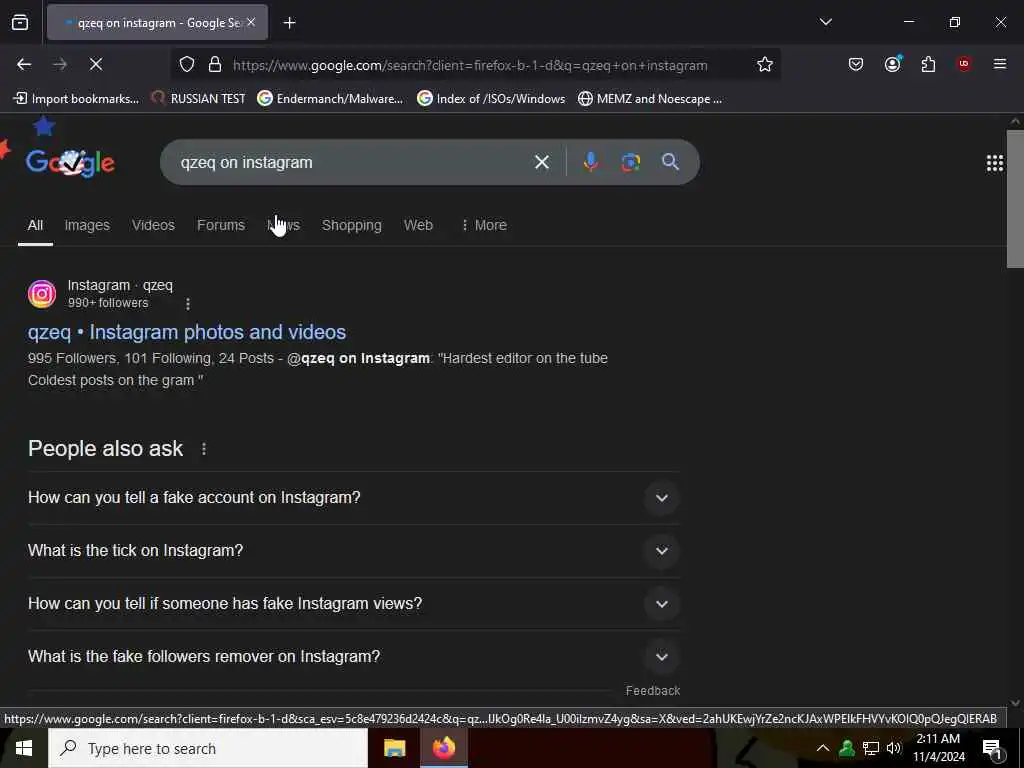Select the All results tab

coord(35,225)
